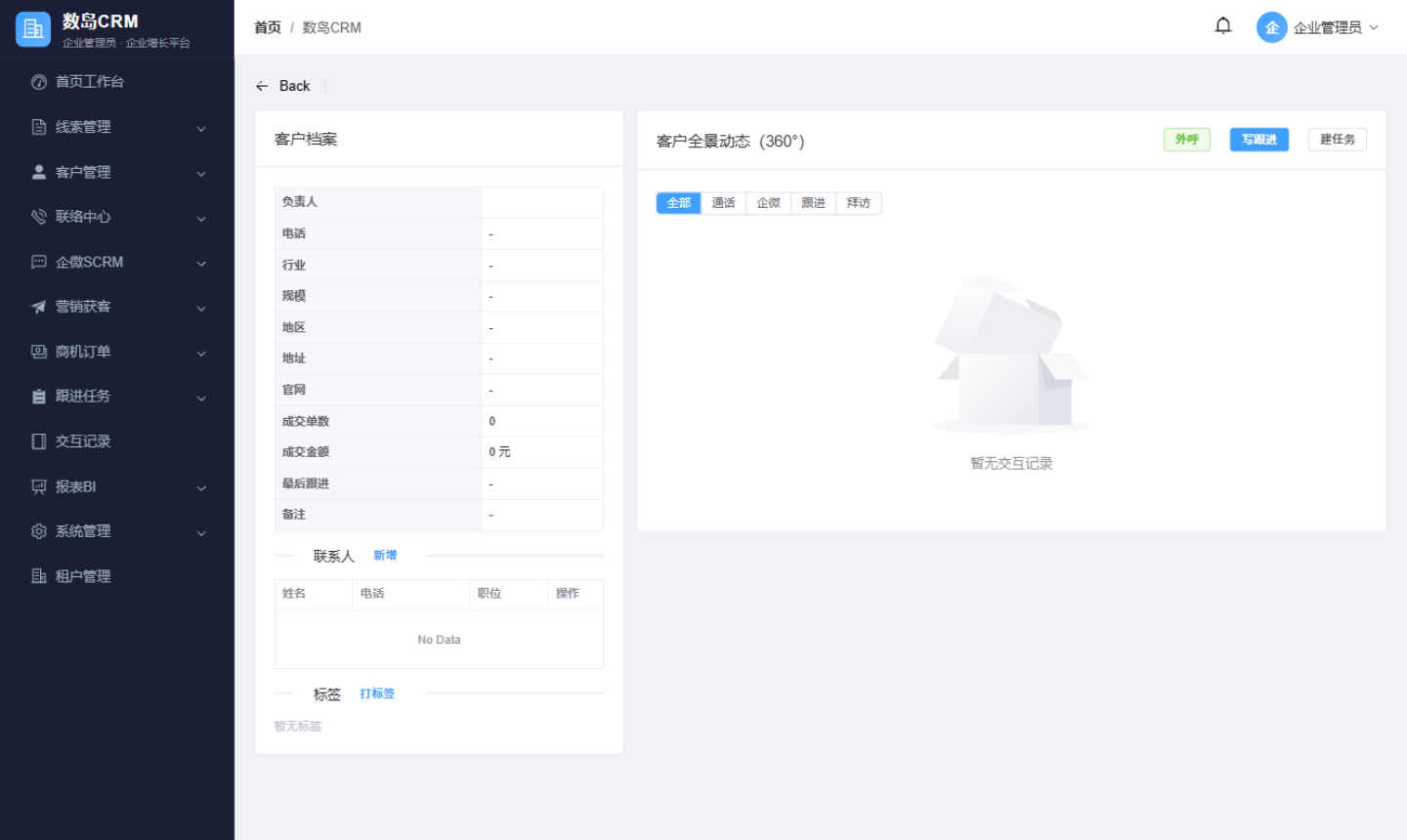Expand the 线索管理 submenu chevron
1407x840 pixels.
(201, 128)
